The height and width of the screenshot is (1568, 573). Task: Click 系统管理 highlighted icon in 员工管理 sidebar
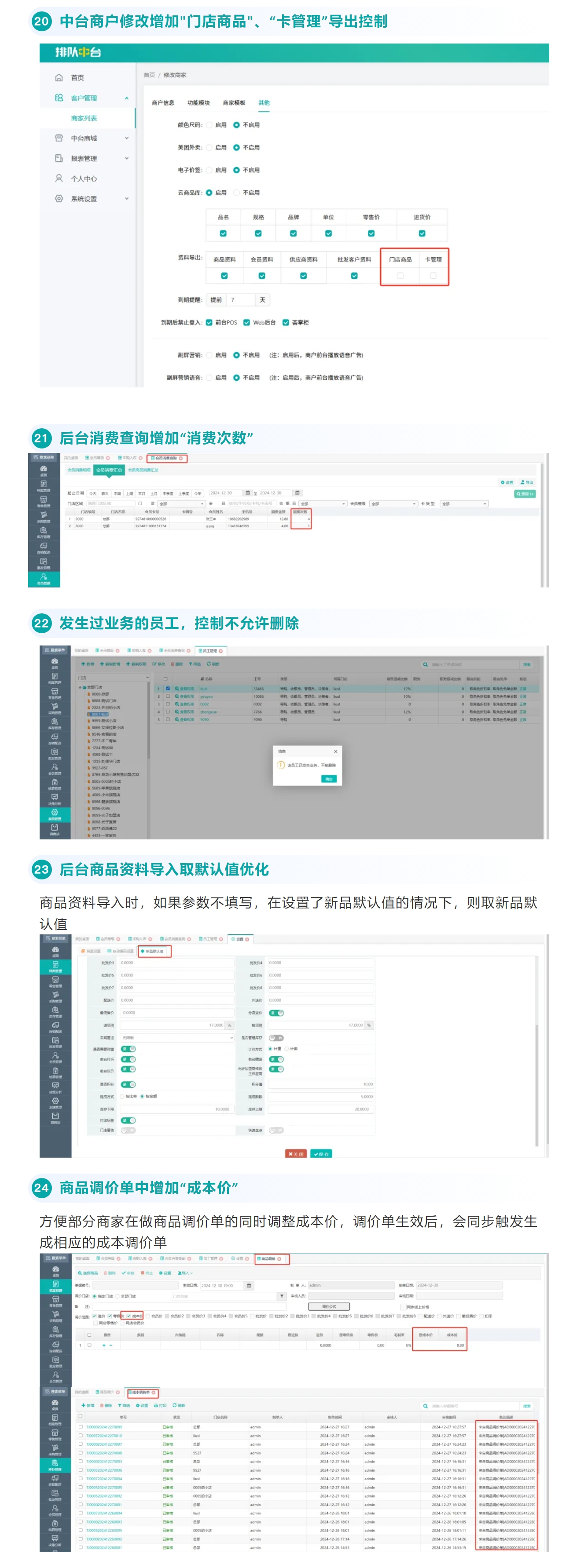(55, 812)
